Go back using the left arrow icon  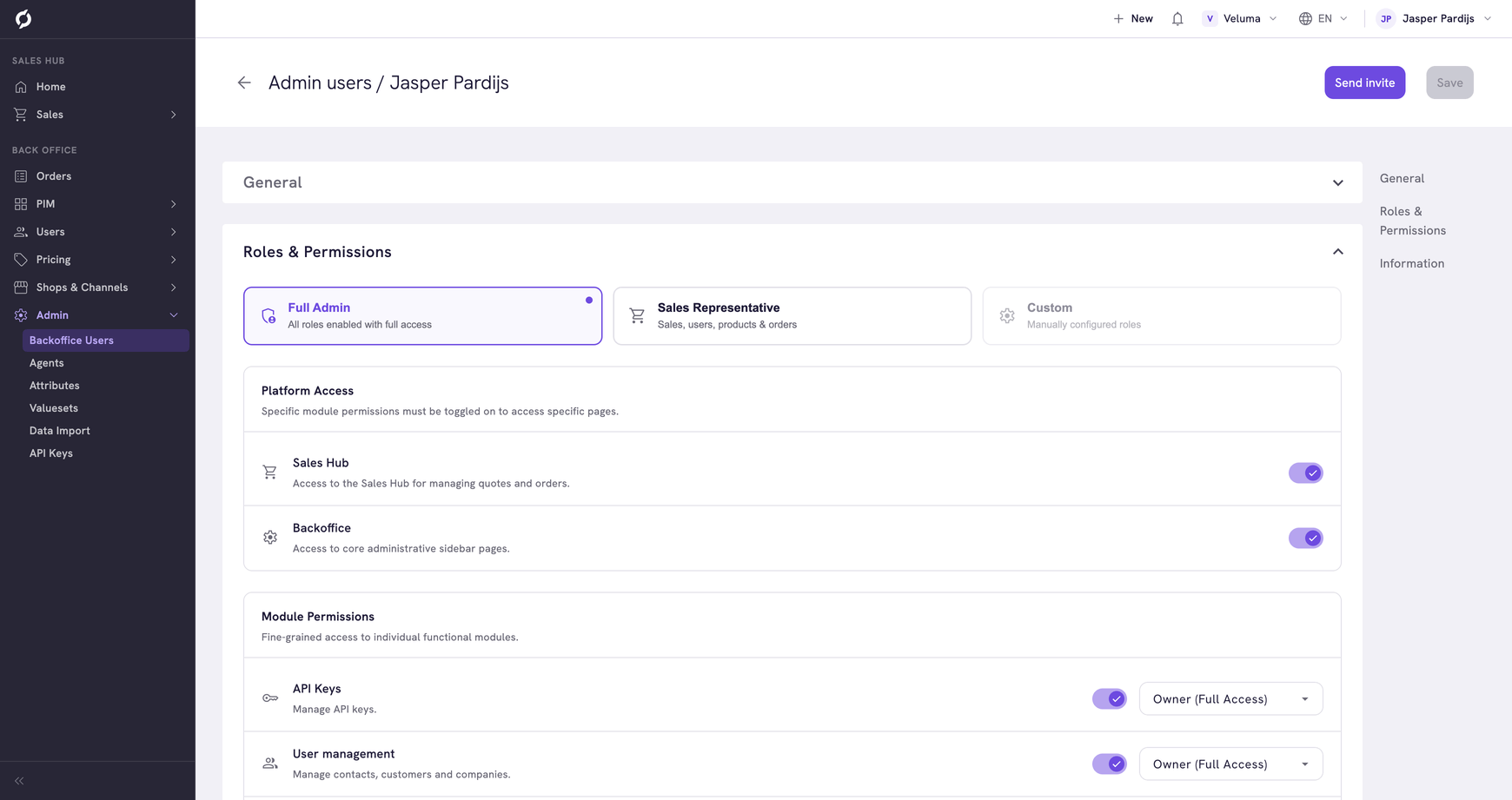[x=244, y=83]
